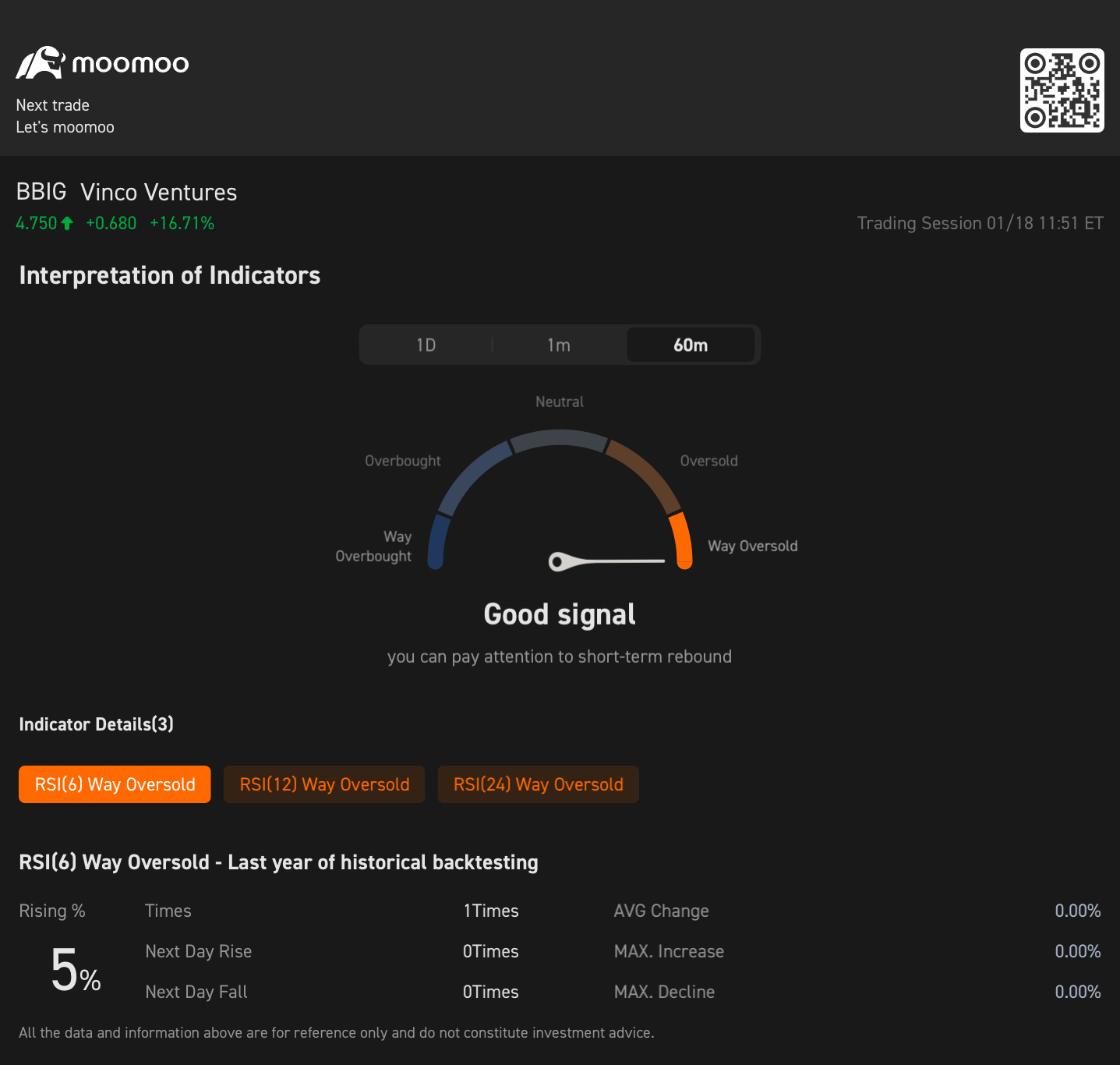1120x1065 pixels.
Task: Select the RSI(6) Way Oversold indicator
Action: pyautogui.click(x=115, y=784)
